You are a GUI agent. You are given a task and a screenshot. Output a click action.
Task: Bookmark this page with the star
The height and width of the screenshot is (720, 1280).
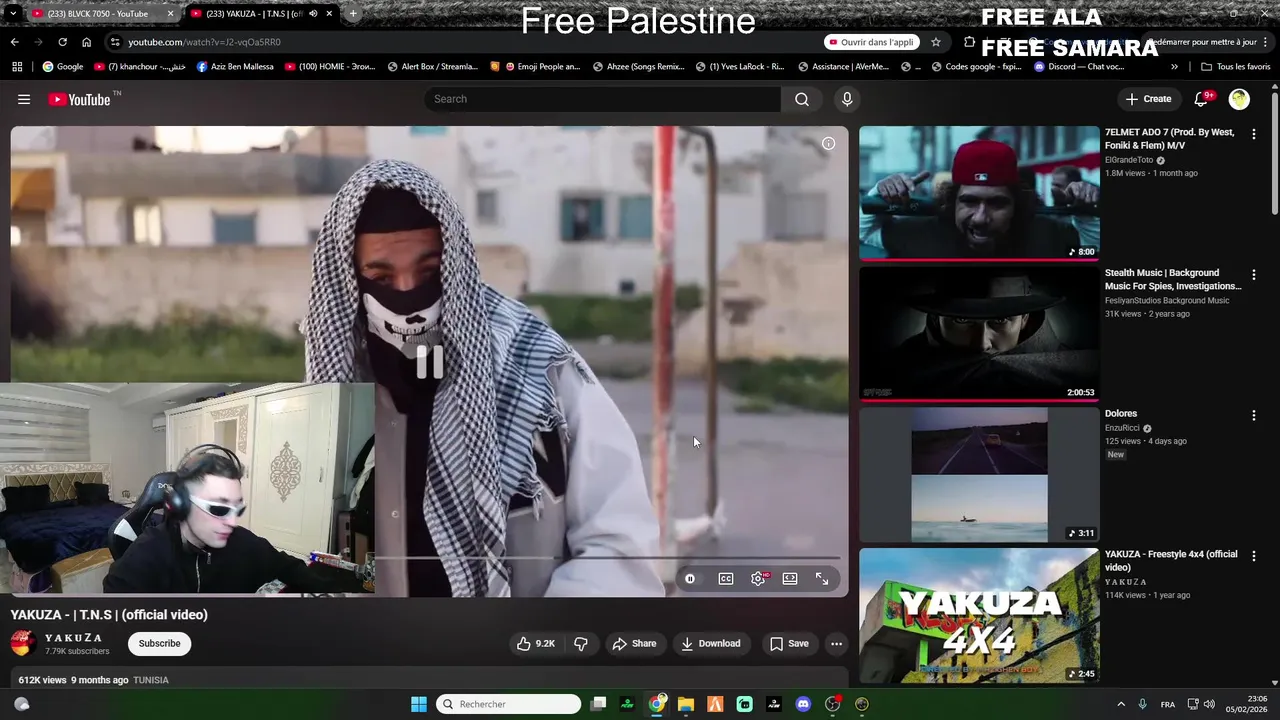tap(936, 42)
